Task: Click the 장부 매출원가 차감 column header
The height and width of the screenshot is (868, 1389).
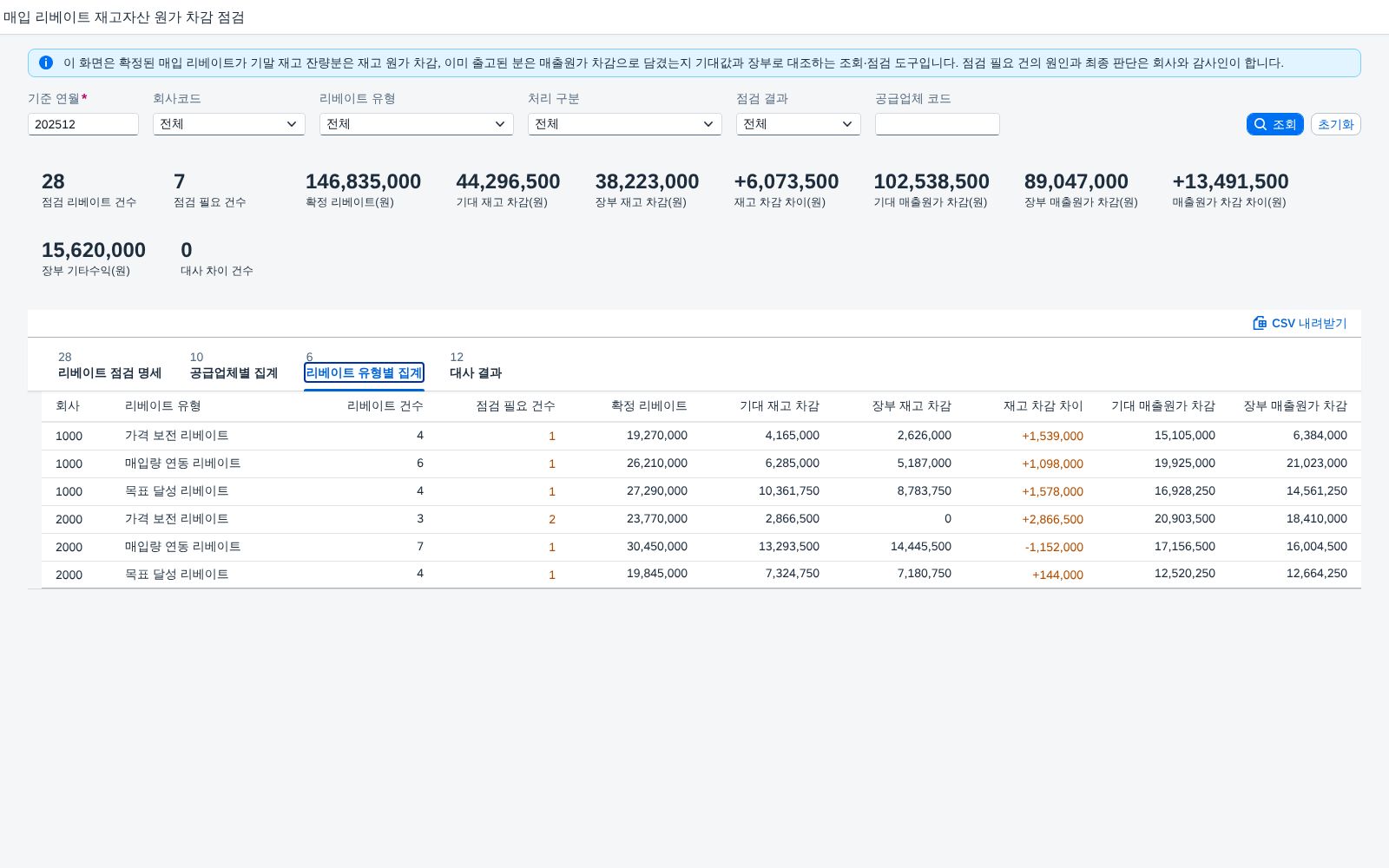Action: [1295, 405]
